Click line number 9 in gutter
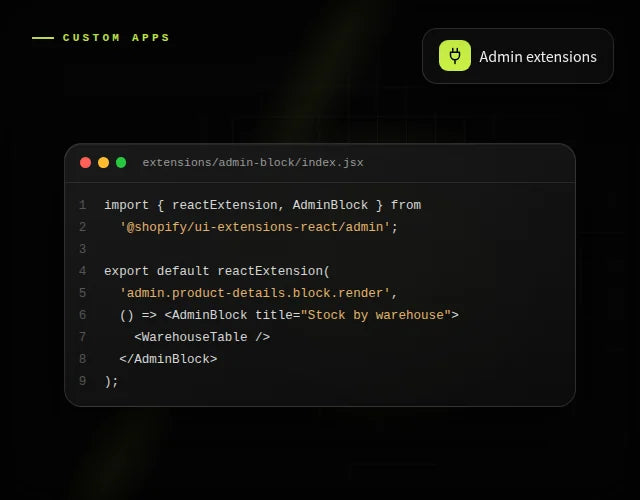This screenshot has height=500, width=640. pos(82,381)
